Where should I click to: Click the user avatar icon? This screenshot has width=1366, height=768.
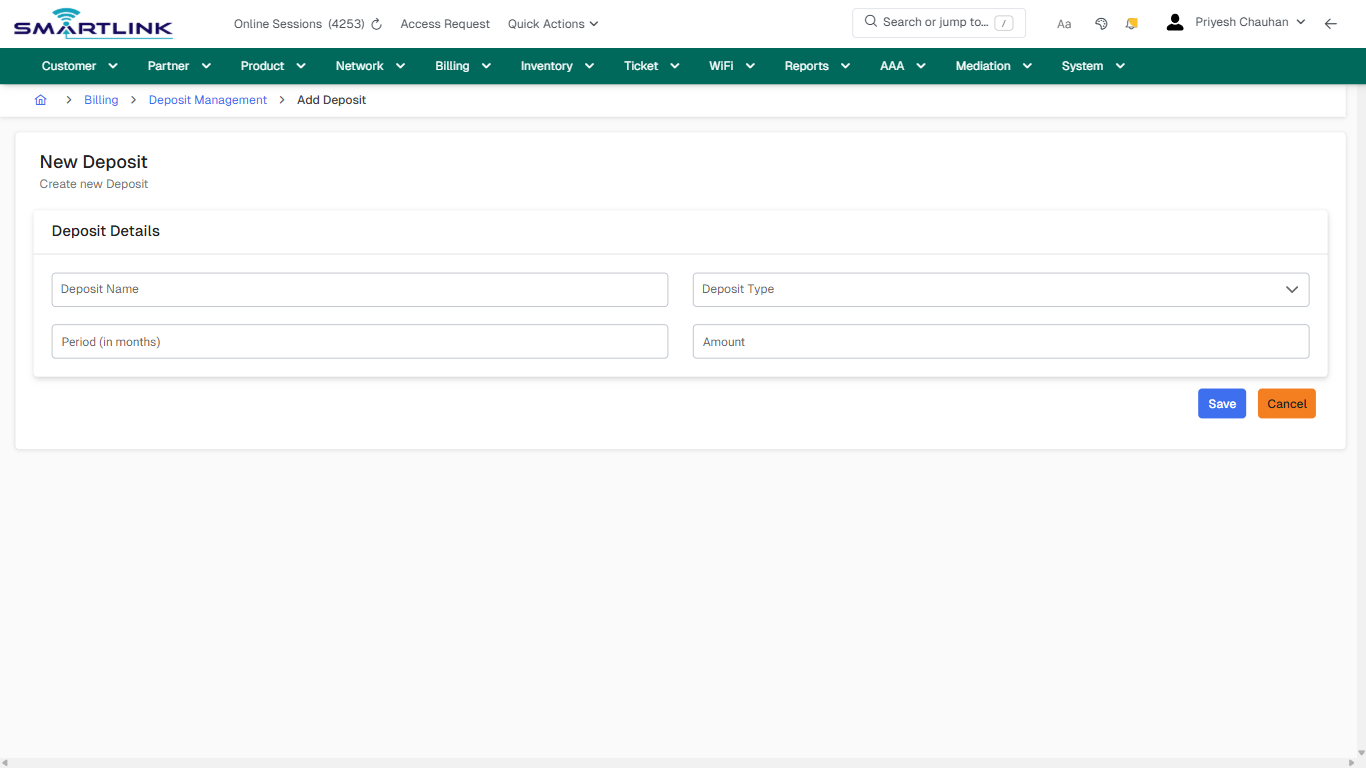coord(1174,21)
